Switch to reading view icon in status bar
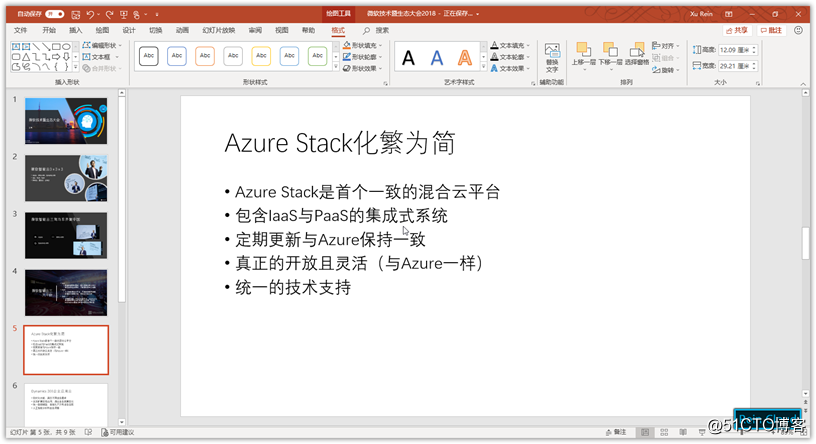This screenshot has width=816, height=444. [683, 432]
